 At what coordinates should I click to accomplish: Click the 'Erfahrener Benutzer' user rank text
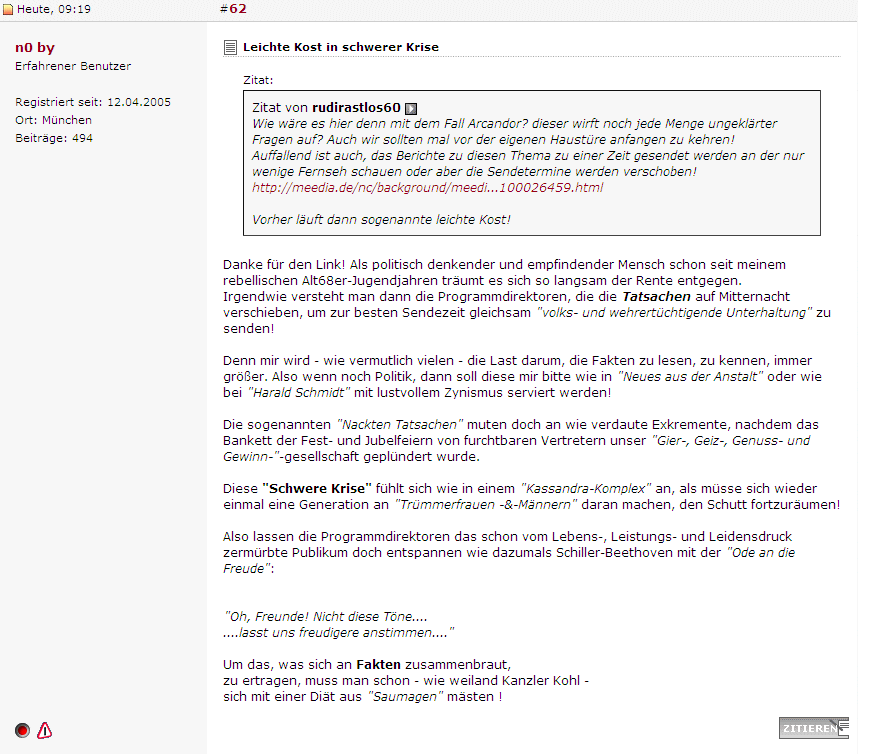(x=73, y=66)
